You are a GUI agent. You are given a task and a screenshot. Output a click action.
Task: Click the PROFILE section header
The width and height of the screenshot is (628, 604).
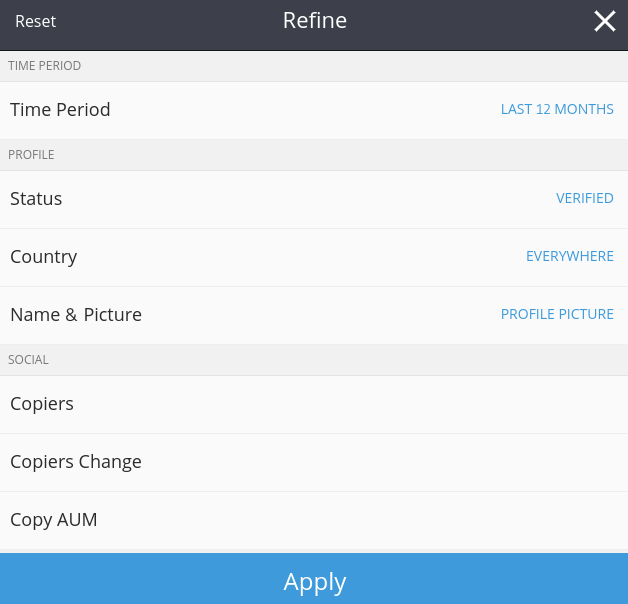(x=31, y=155)
